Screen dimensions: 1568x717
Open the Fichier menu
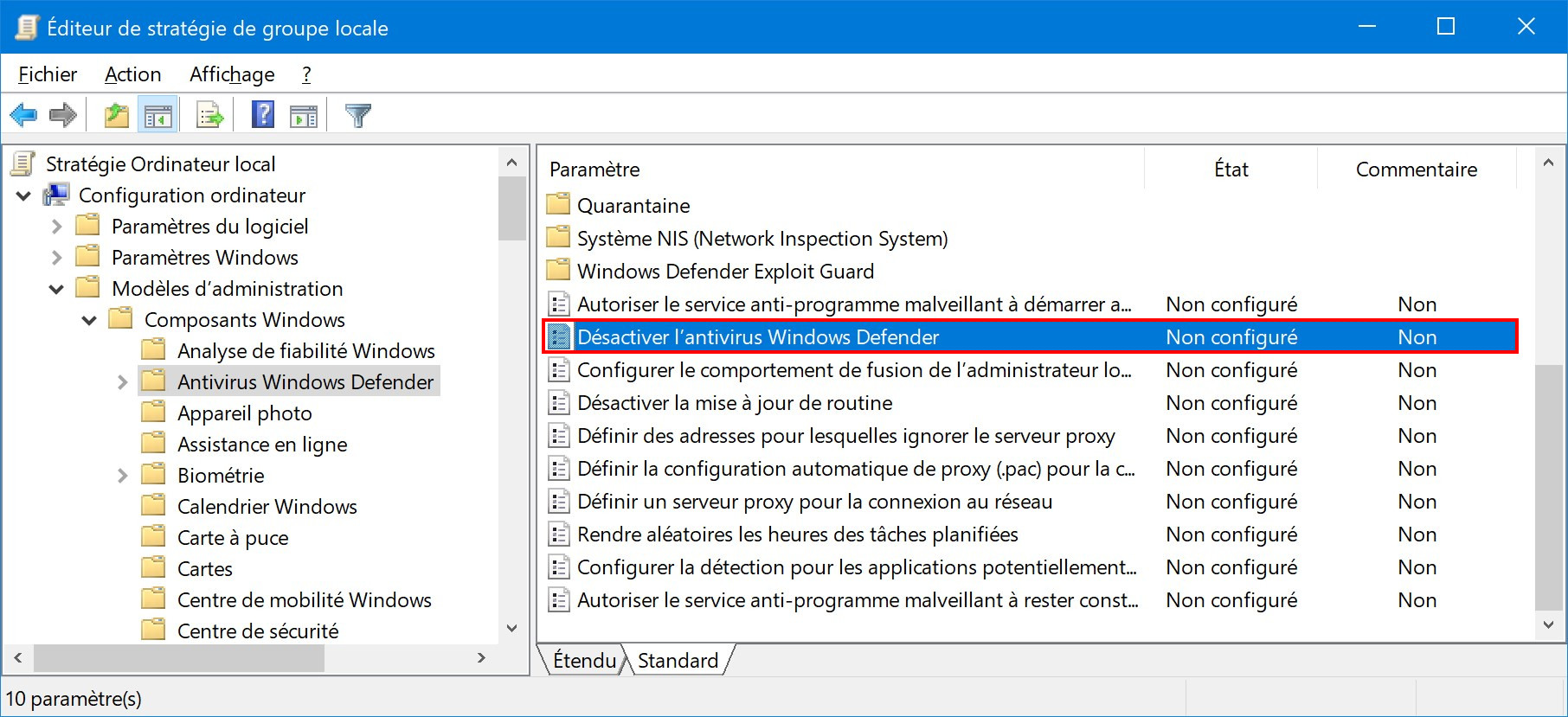click(48, 74)
